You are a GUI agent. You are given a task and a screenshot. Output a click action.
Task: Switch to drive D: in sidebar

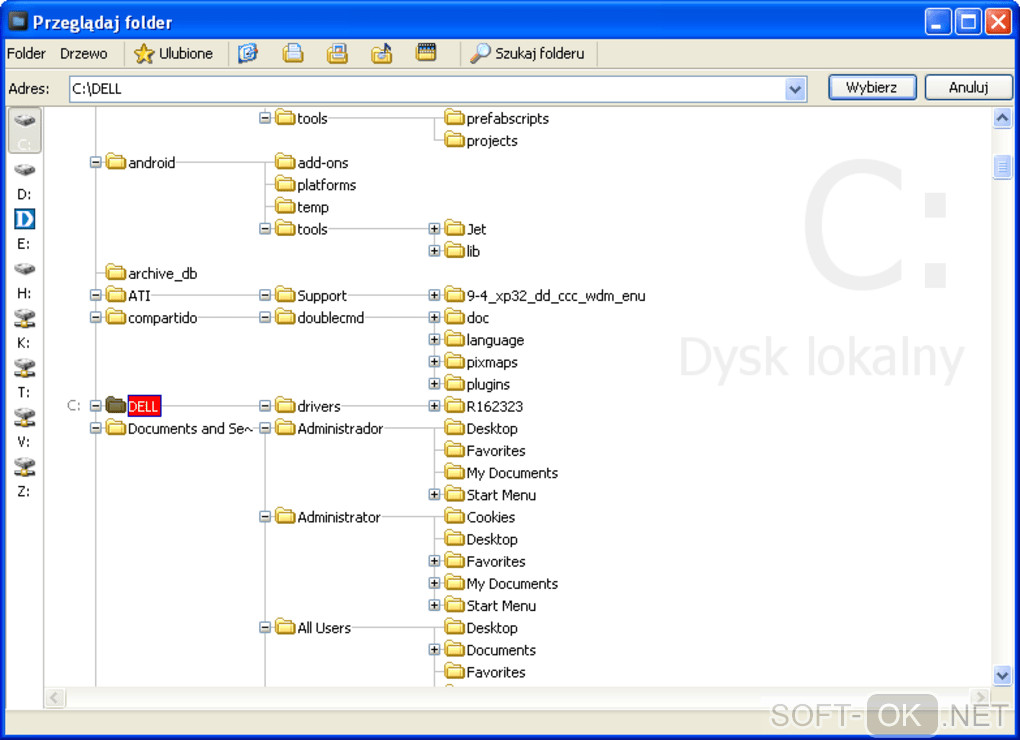(x=25, y=180)
